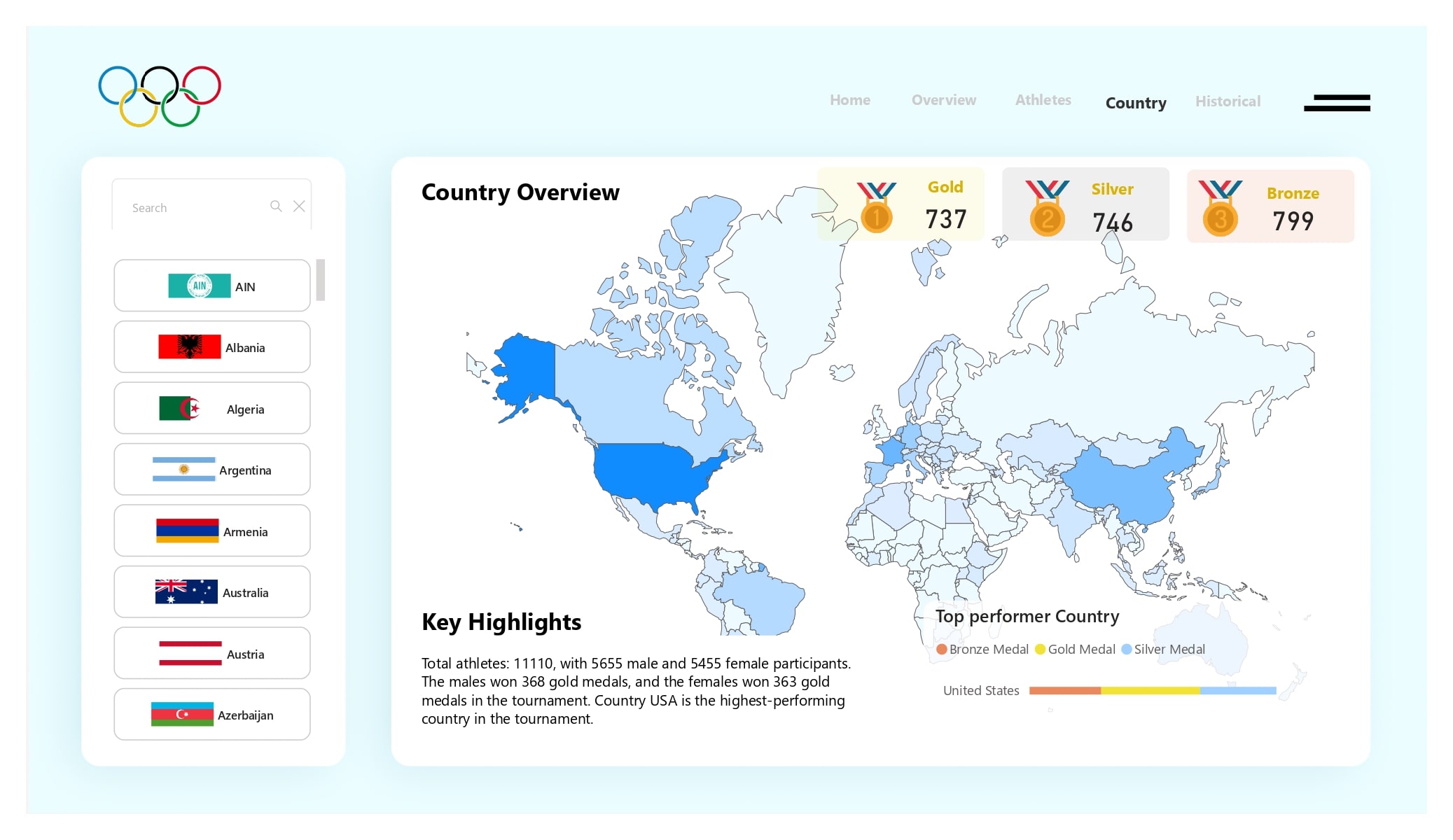This screenshot has height=840, width=1453.
Task: Select the Country tab
Action: tap(1136, 103)
